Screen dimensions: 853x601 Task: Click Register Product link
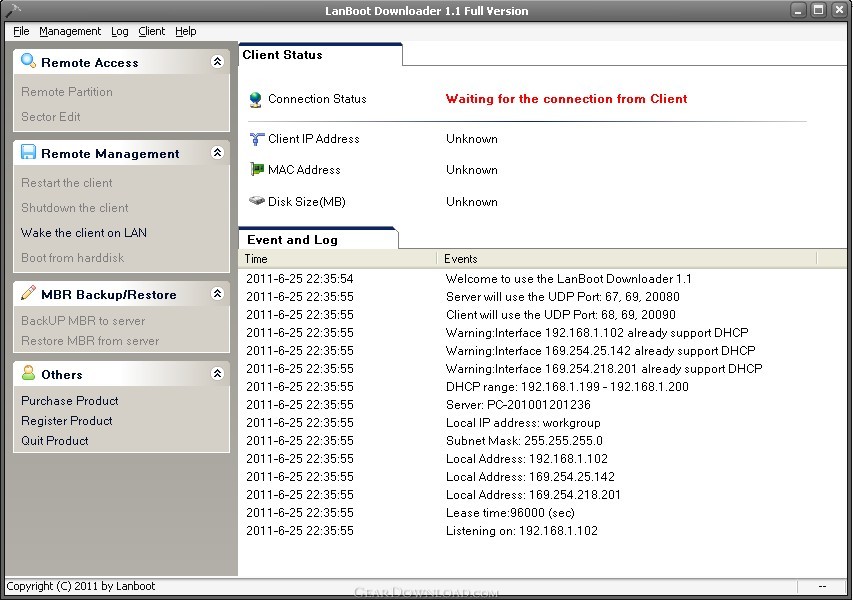tap(67, 421)
